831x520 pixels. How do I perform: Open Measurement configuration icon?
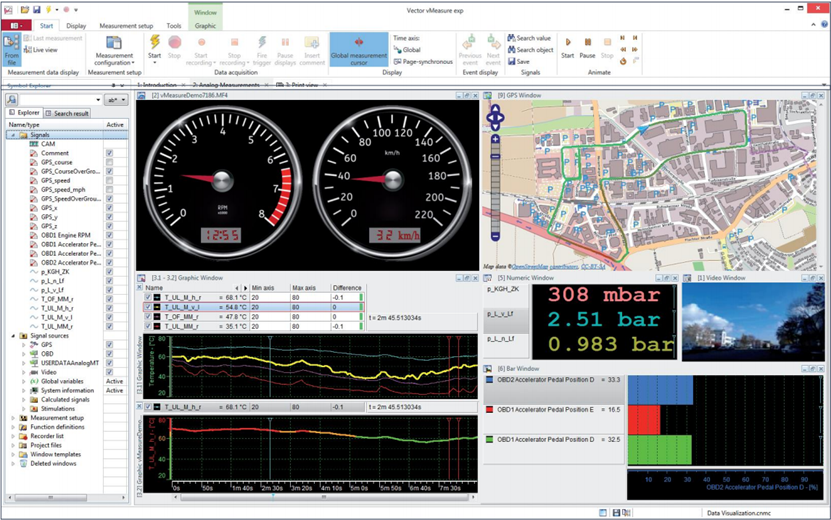[x=114, y=43]
